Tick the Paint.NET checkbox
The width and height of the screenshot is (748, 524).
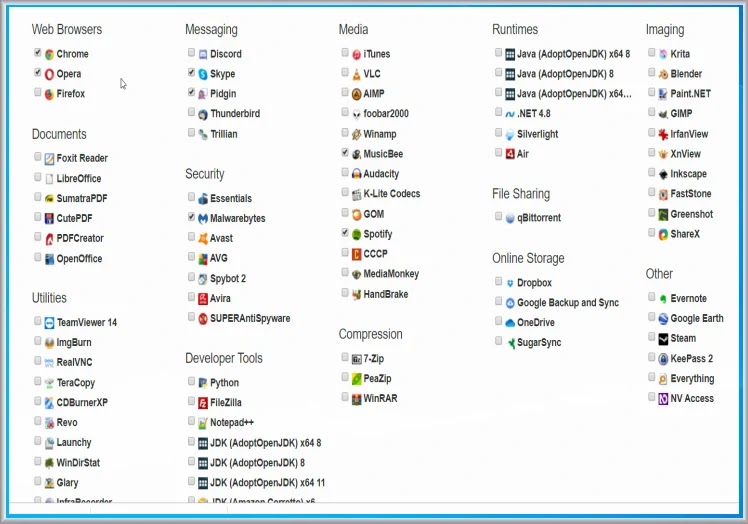tap(652, 92)
